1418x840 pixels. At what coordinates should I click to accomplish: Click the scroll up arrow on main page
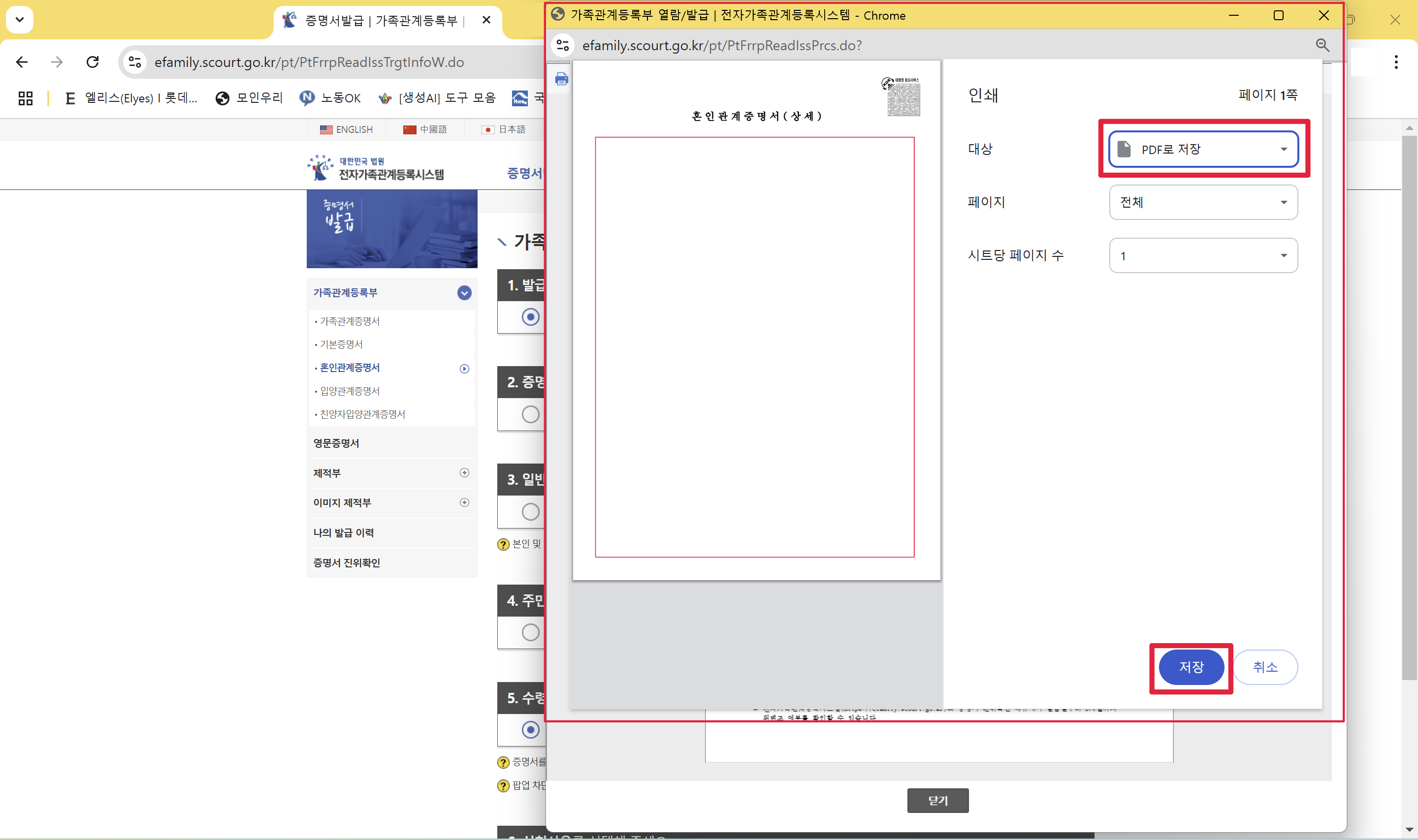click(x=1410, y=127)
